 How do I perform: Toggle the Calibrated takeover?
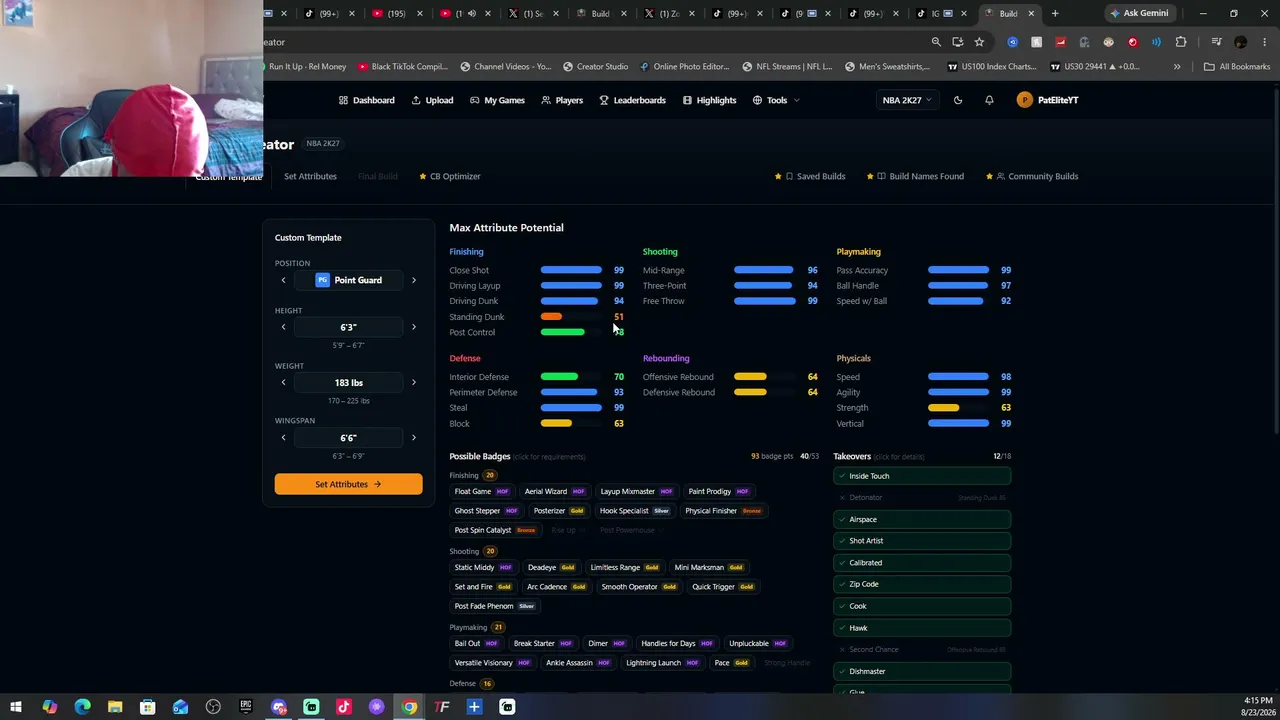point(922,563)
